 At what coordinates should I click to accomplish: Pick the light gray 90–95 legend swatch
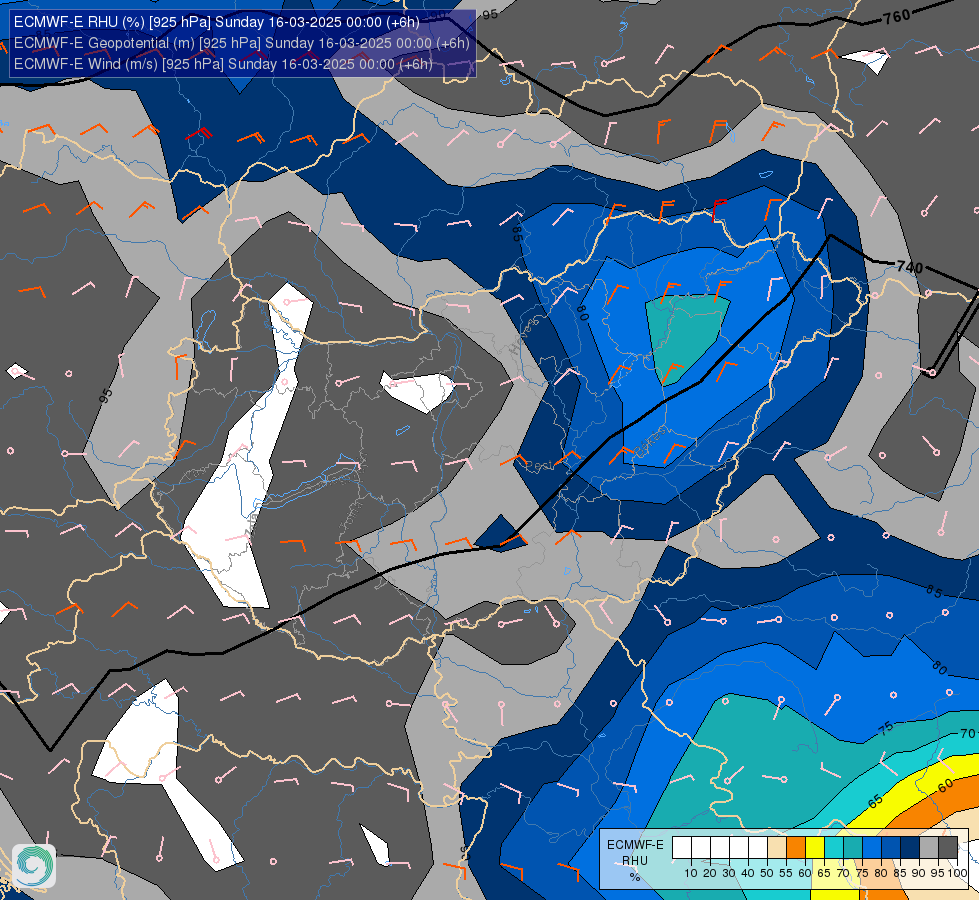pos(929,847)
